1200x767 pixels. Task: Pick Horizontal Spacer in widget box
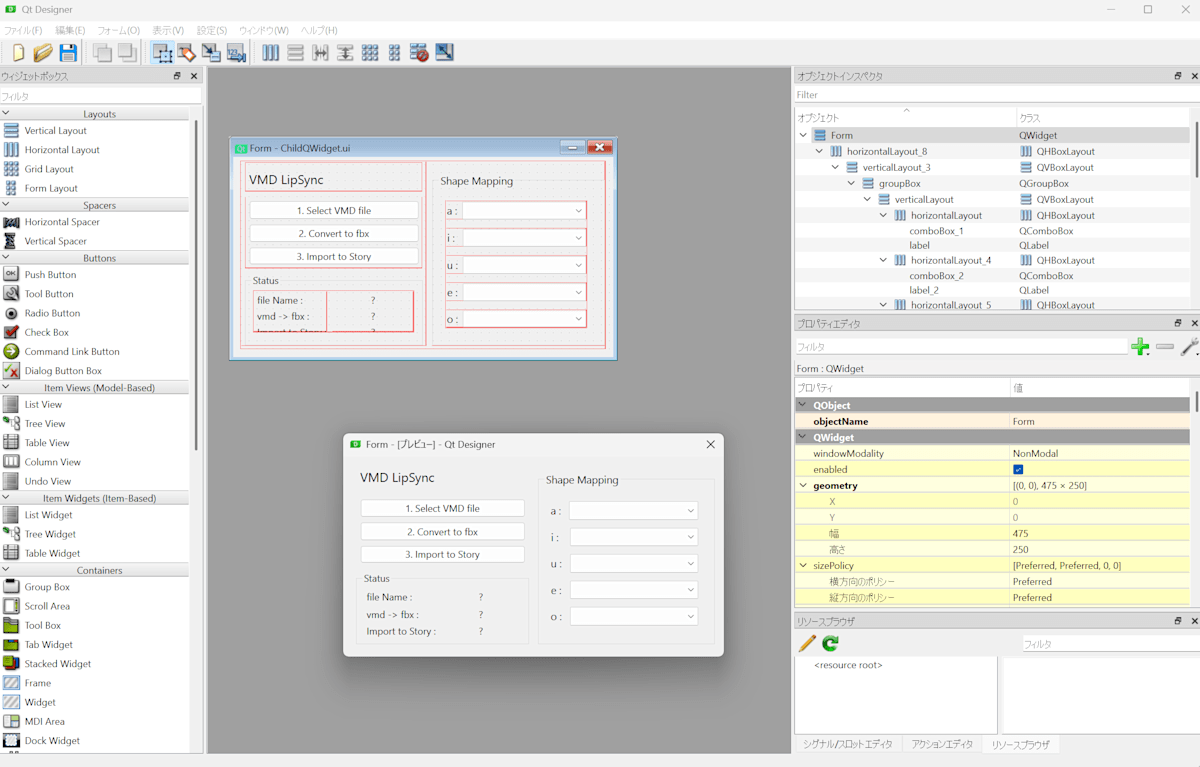[62, 222]
